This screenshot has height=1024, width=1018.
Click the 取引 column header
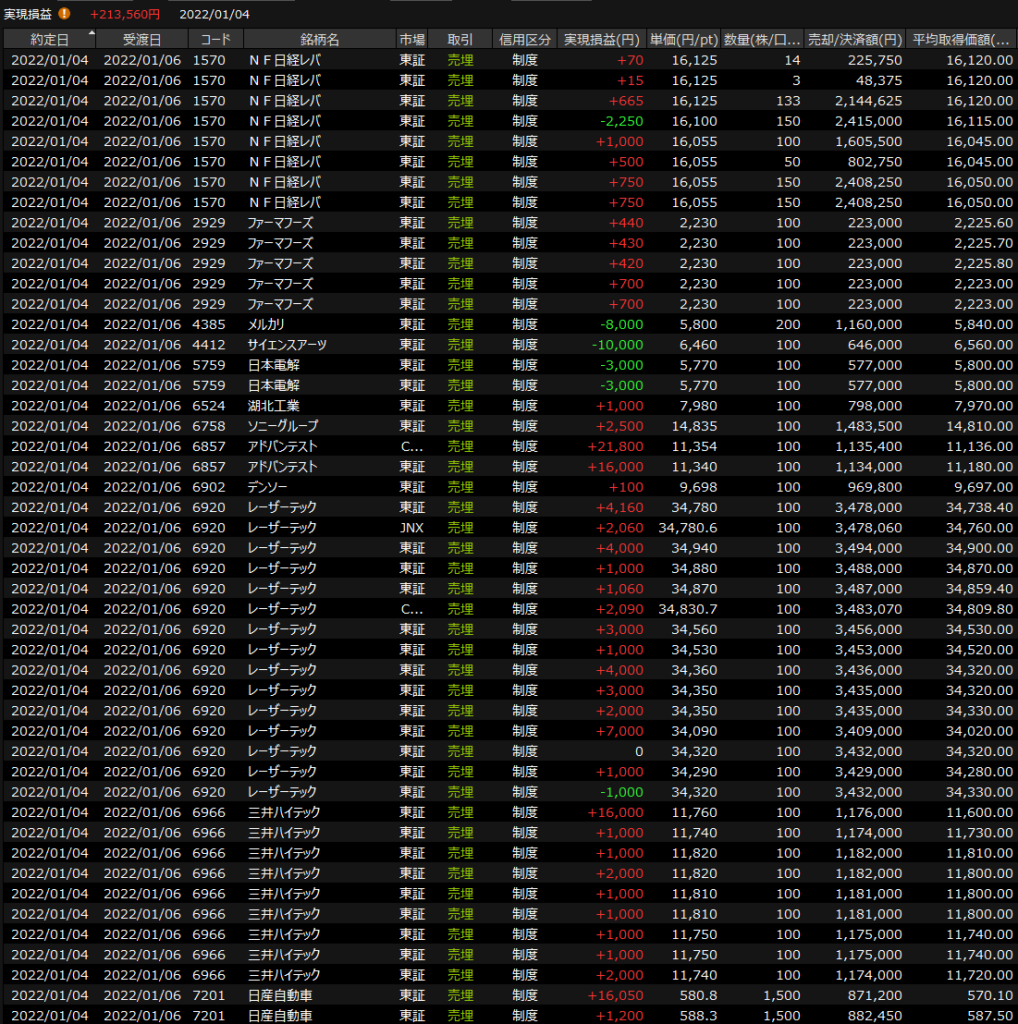coord(461,39)
